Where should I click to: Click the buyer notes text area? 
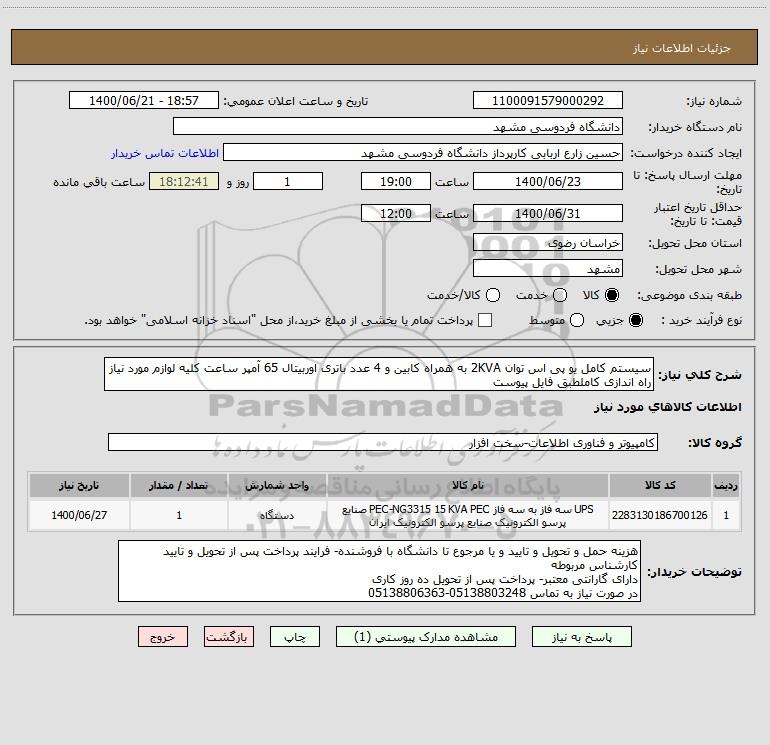coord(380,571)
